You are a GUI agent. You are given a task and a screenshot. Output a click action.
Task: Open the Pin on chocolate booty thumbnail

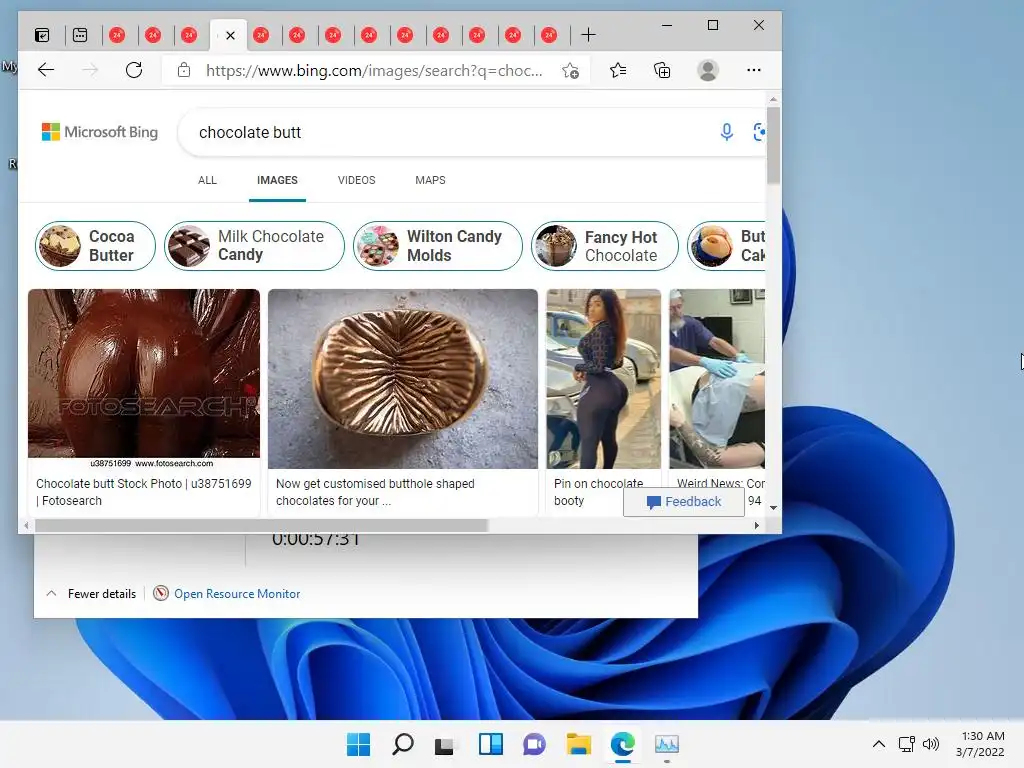pos(603,379)
